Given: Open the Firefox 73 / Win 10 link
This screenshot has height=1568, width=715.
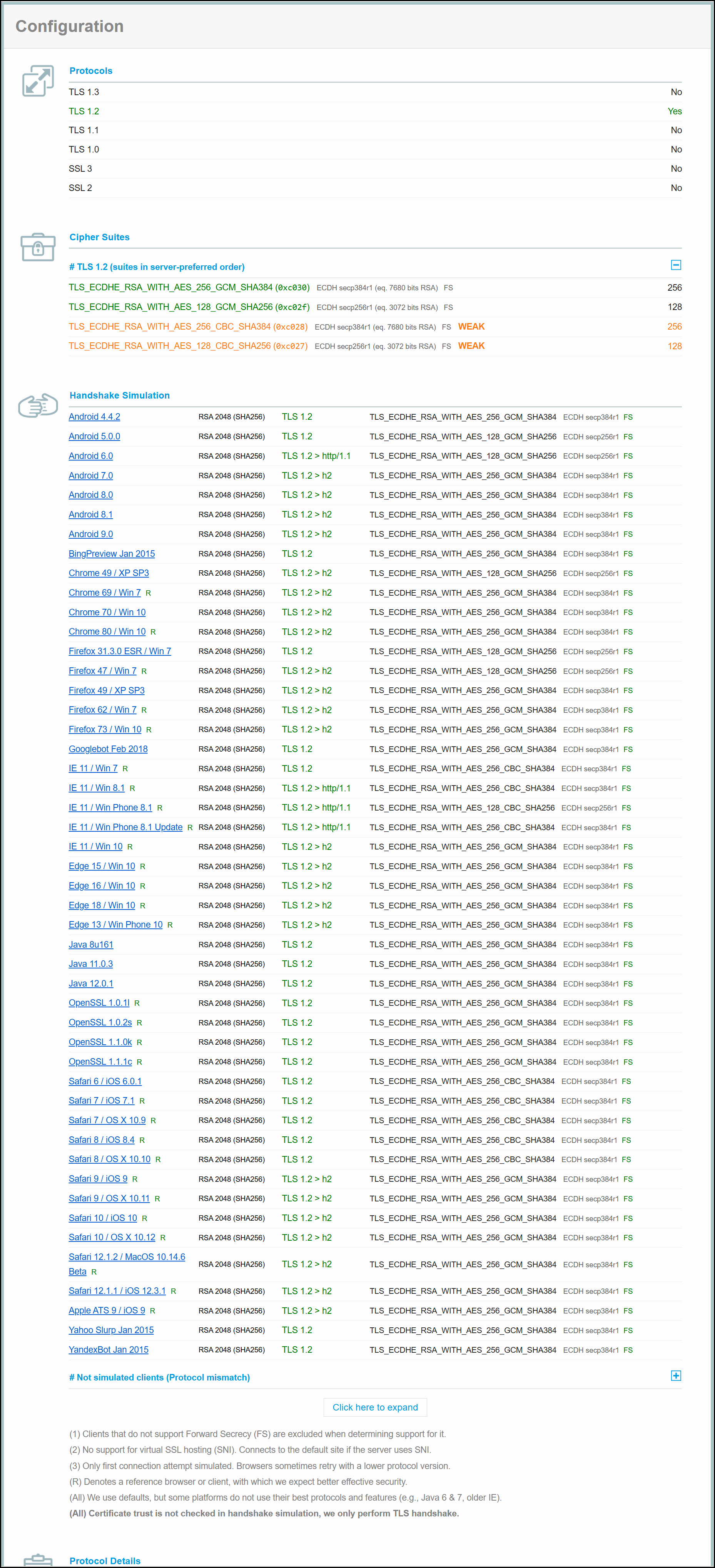Looking at the screenshot, I should (105, 729).
